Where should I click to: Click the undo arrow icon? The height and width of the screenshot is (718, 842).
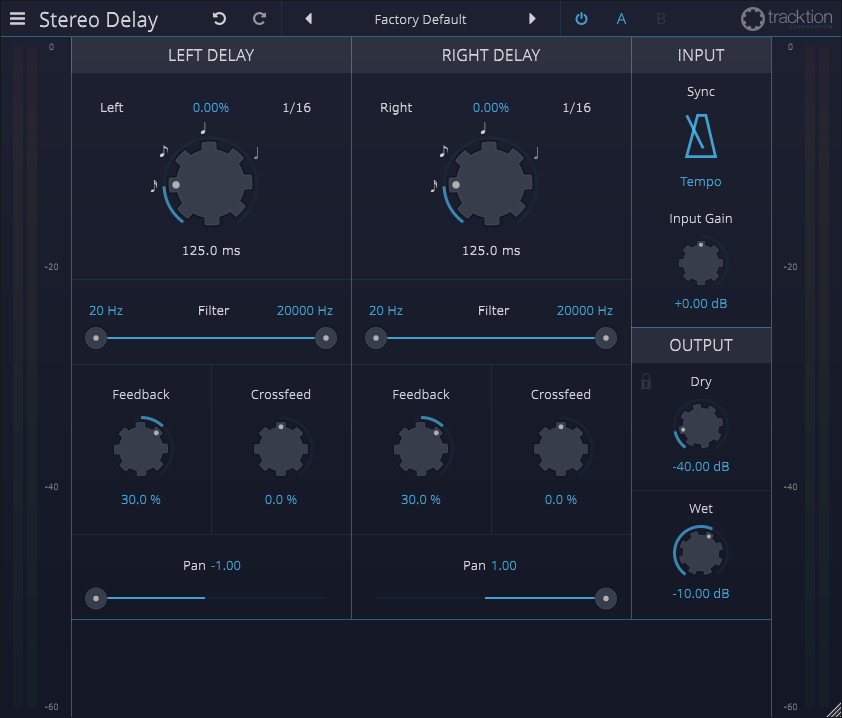coord(220,19)
